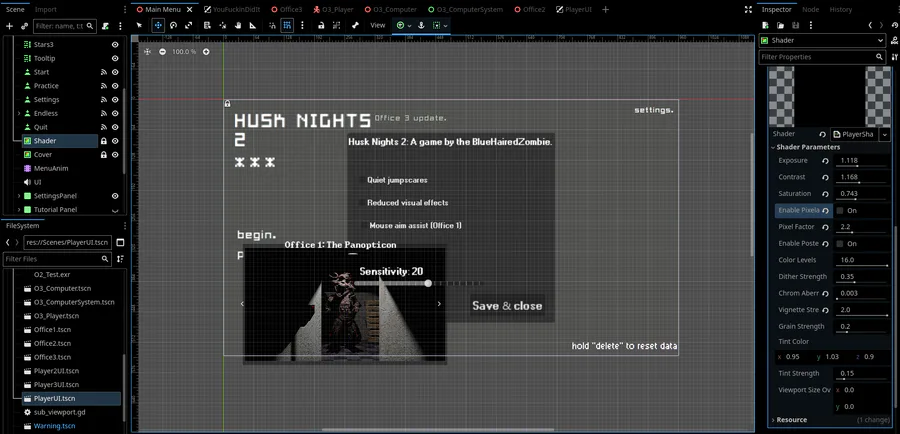The image size is (900, 434).
Task: Open the Shader object dropdown in Inspector
Action: (x=822, y=40)
